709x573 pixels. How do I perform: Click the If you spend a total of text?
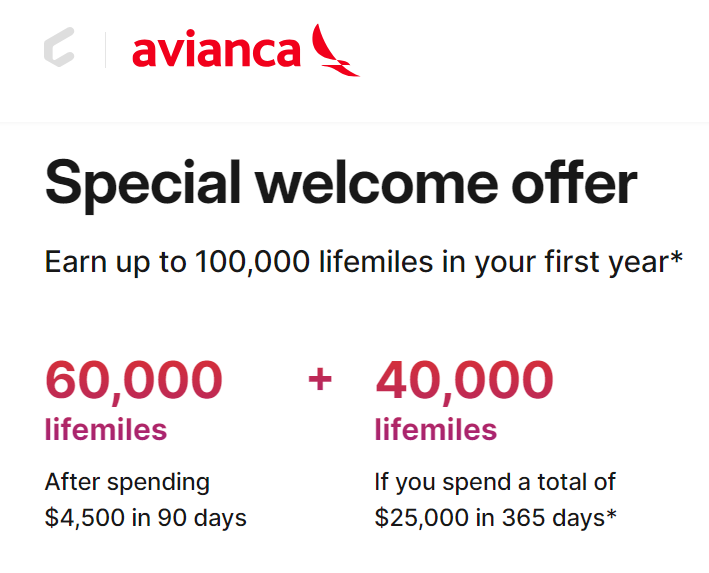click(x=495, y=483)
